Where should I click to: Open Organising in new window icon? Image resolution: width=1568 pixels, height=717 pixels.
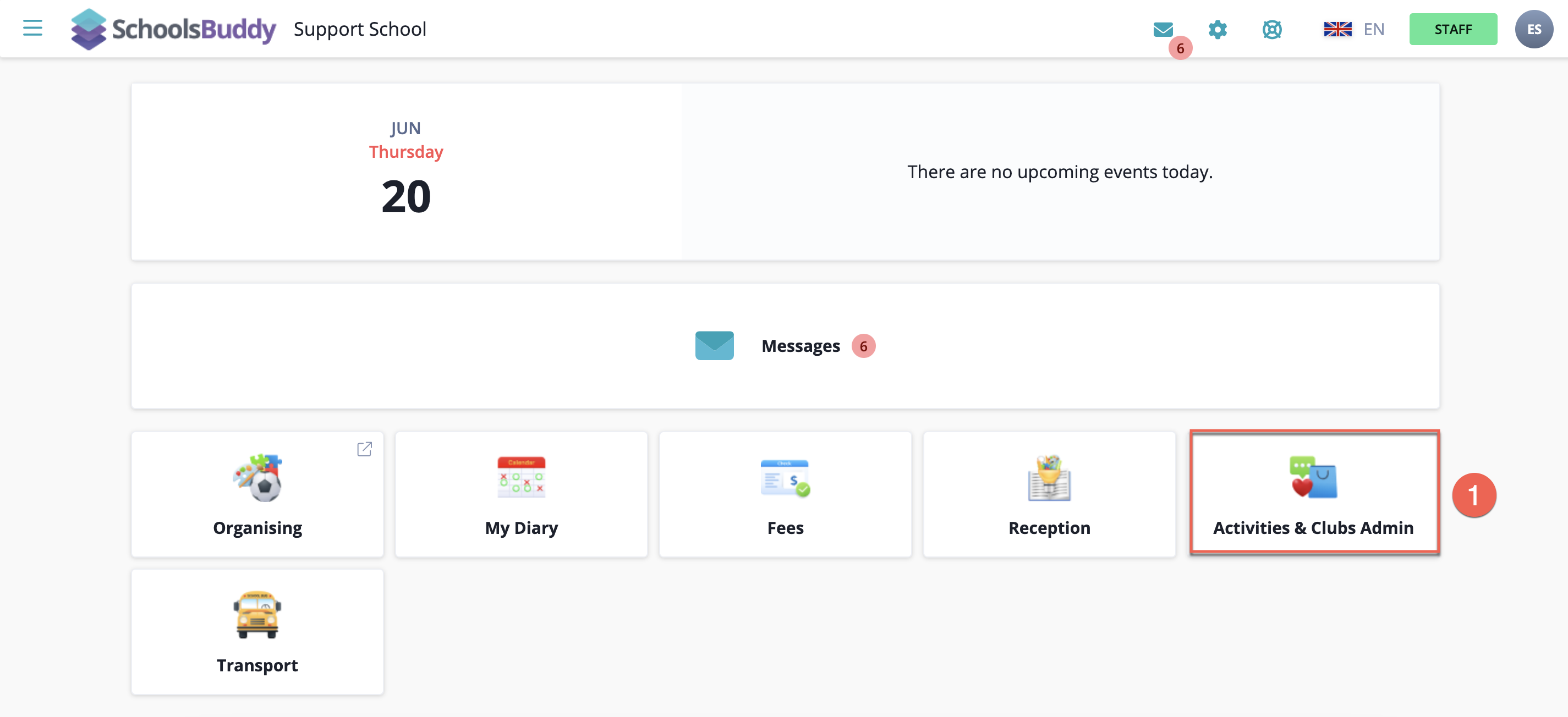364,449
